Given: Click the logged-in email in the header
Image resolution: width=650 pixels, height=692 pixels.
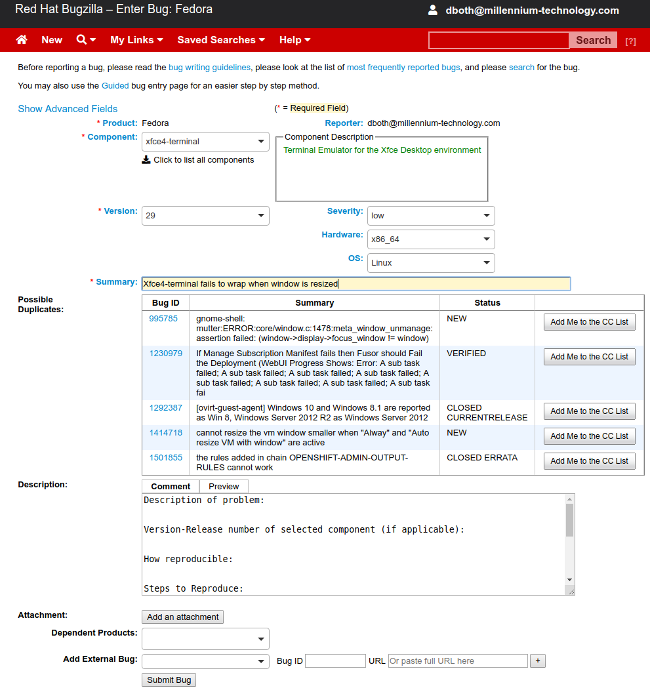Looking at the screenshot, I should coord(532,10).
